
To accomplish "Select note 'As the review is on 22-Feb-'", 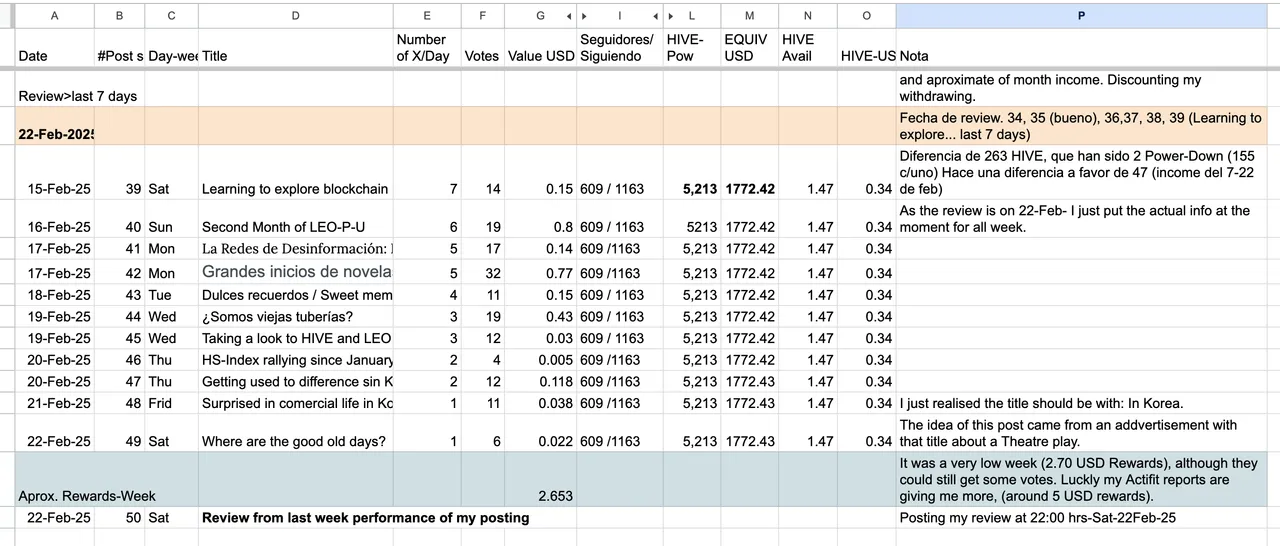I will click(1082, 219).
